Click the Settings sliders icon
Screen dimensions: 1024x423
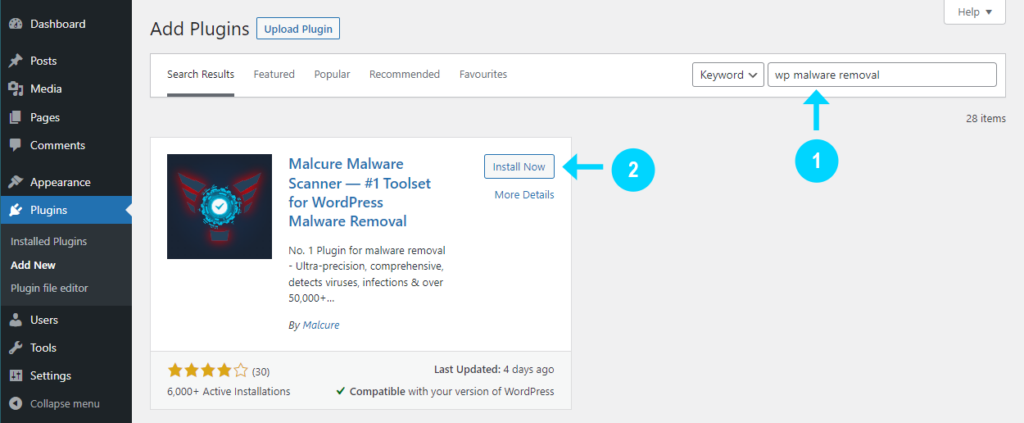click(16, 376)
